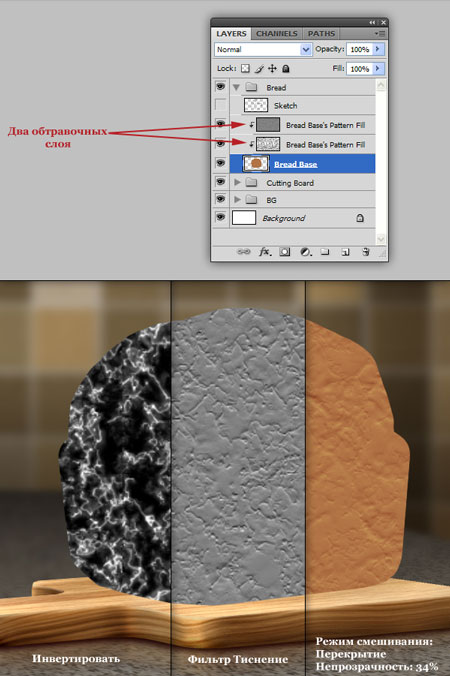Create a new group folder icon
The image size is (450, 676).
[325, 252]
